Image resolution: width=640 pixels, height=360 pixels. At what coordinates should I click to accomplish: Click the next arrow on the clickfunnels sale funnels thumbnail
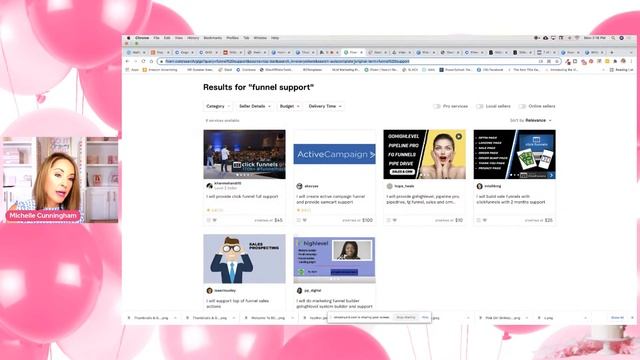[x=551, y=175]
